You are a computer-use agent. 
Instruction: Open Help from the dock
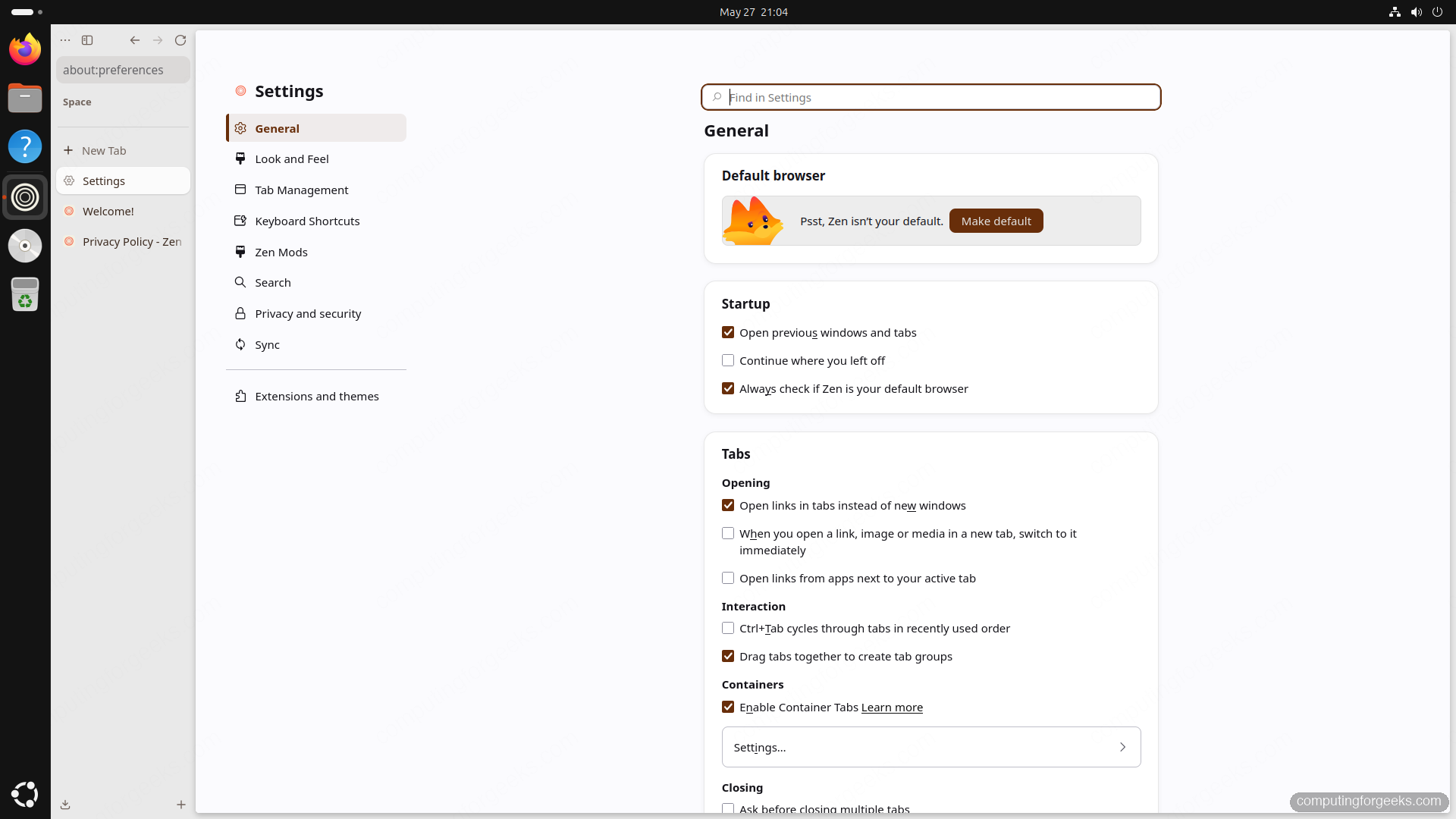click(25, 146)
